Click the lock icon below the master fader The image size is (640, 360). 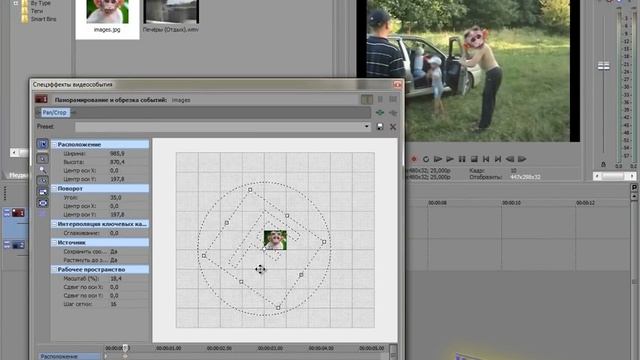click(x=603, y=164)
